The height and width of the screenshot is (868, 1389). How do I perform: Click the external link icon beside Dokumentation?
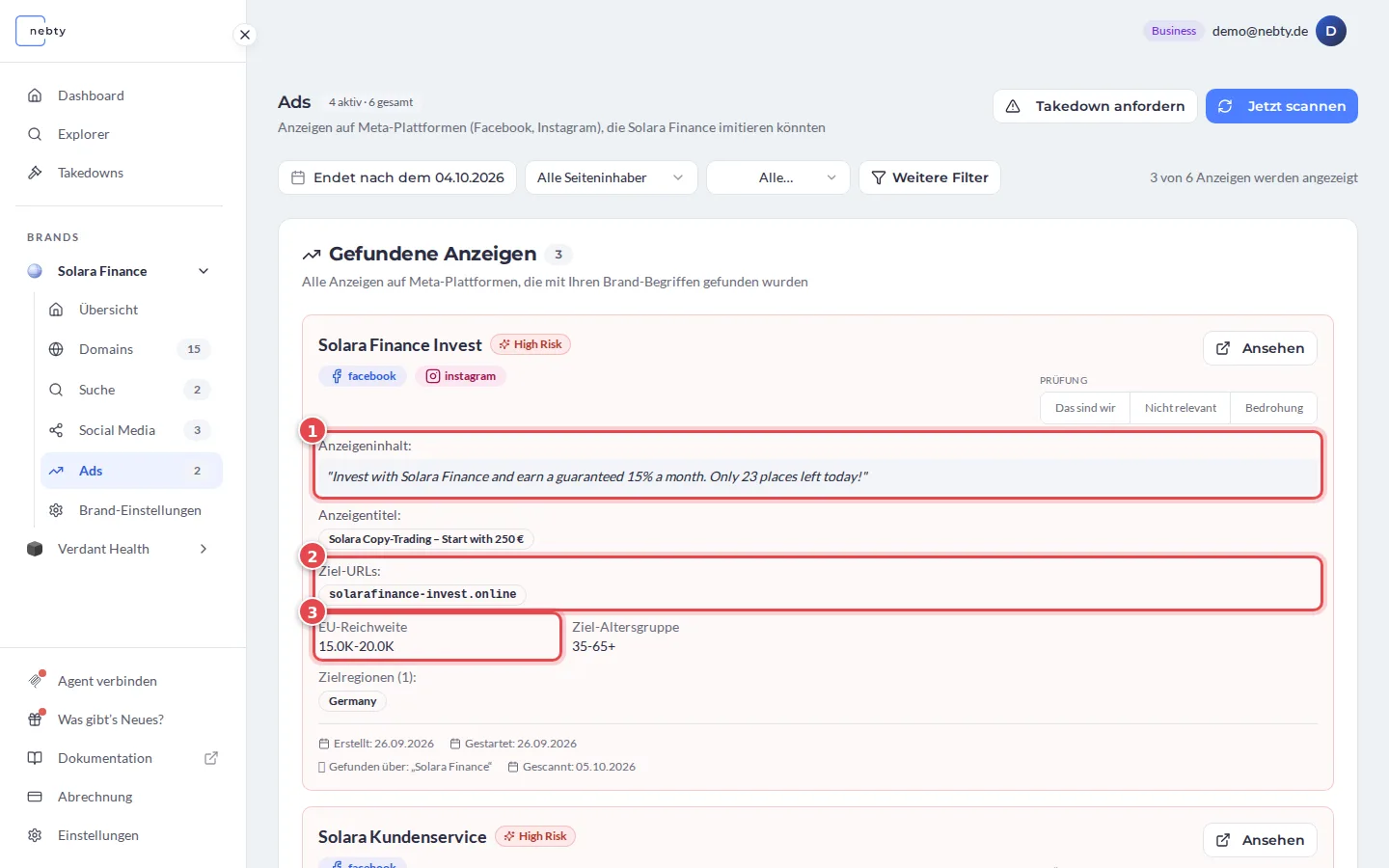[x=211, y=758]
